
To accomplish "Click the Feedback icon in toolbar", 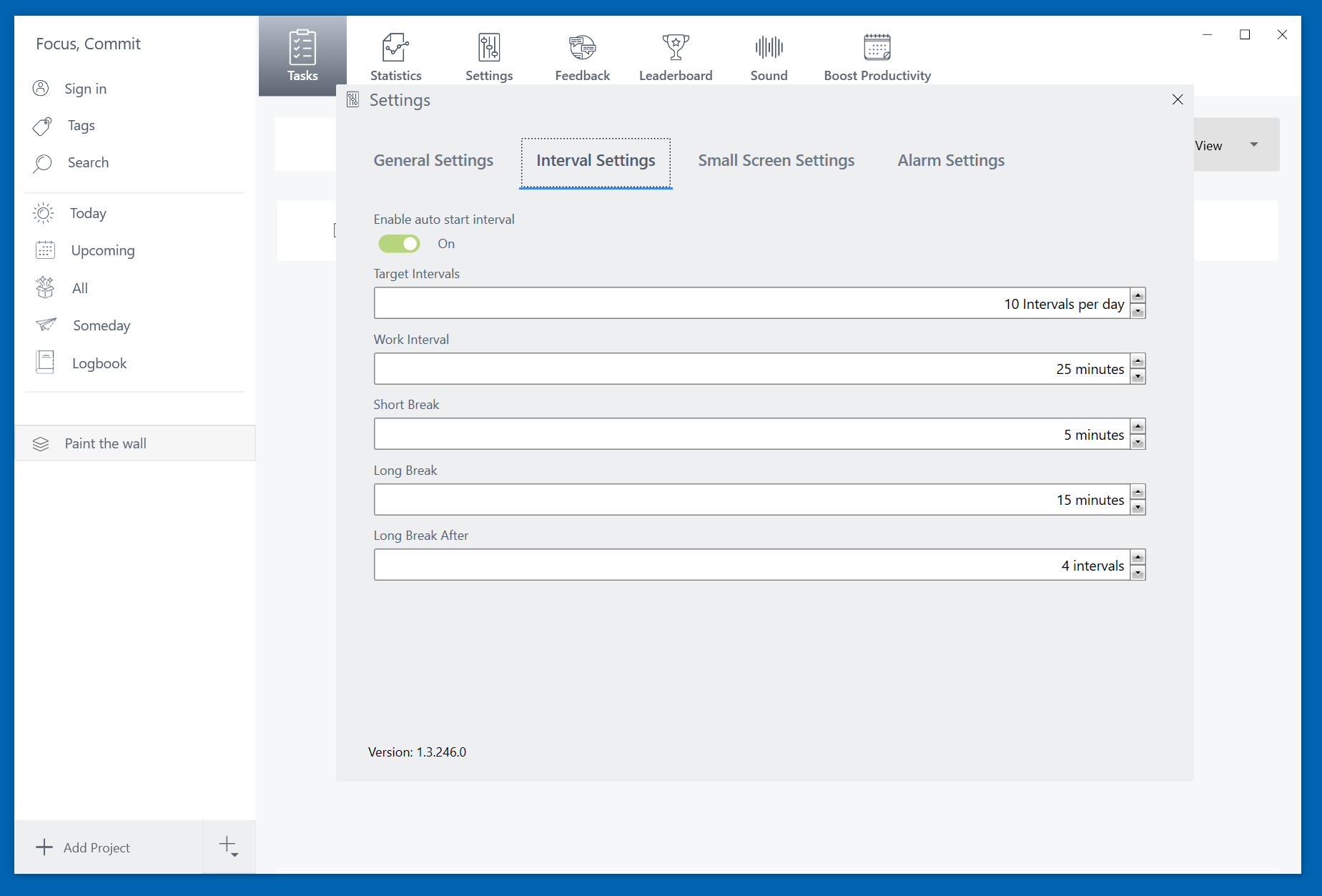I will click(582, 48).
